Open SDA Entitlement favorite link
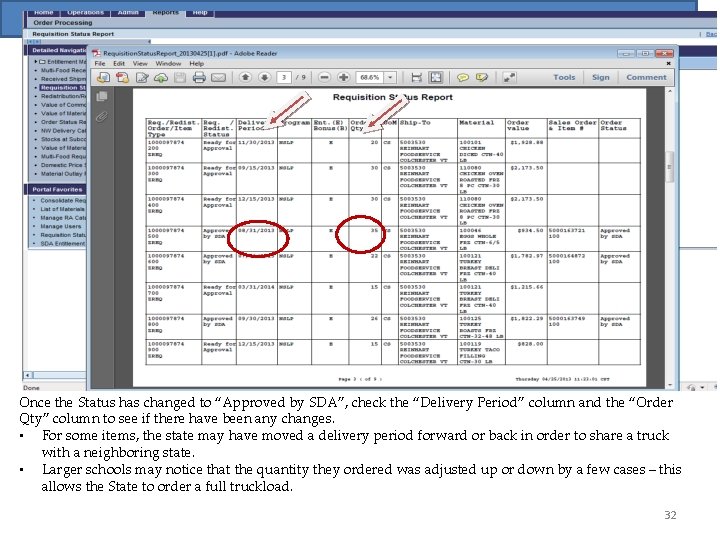 pyautogui.click(x=63, y=244)
